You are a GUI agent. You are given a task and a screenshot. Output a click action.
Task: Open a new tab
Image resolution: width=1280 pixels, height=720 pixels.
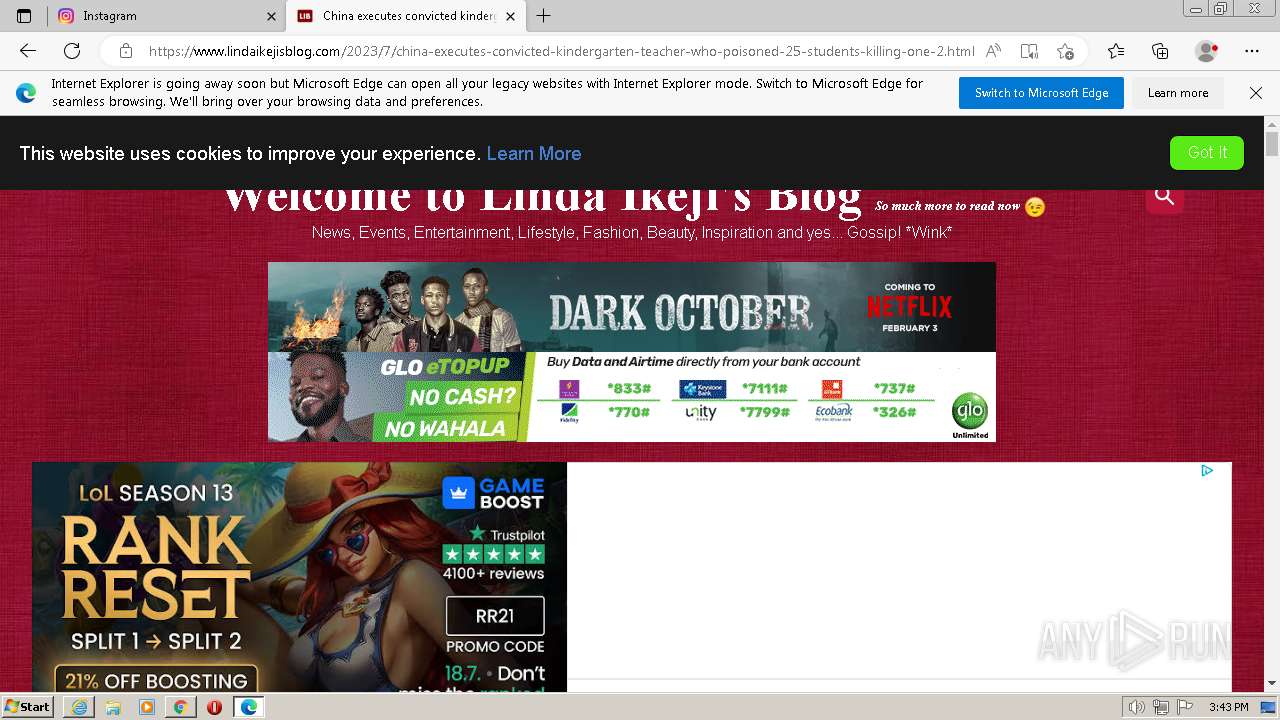pos(543,16)
